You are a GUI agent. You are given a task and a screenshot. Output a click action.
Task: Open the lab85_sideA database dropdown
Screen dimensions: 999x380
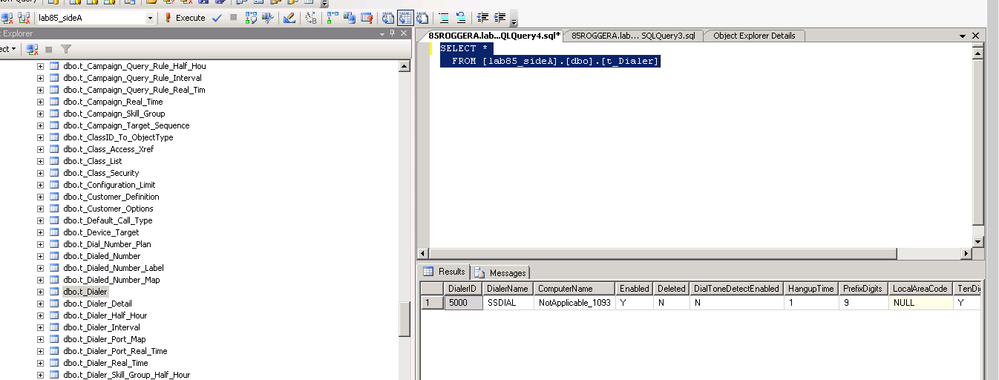(x=150, y=18)
